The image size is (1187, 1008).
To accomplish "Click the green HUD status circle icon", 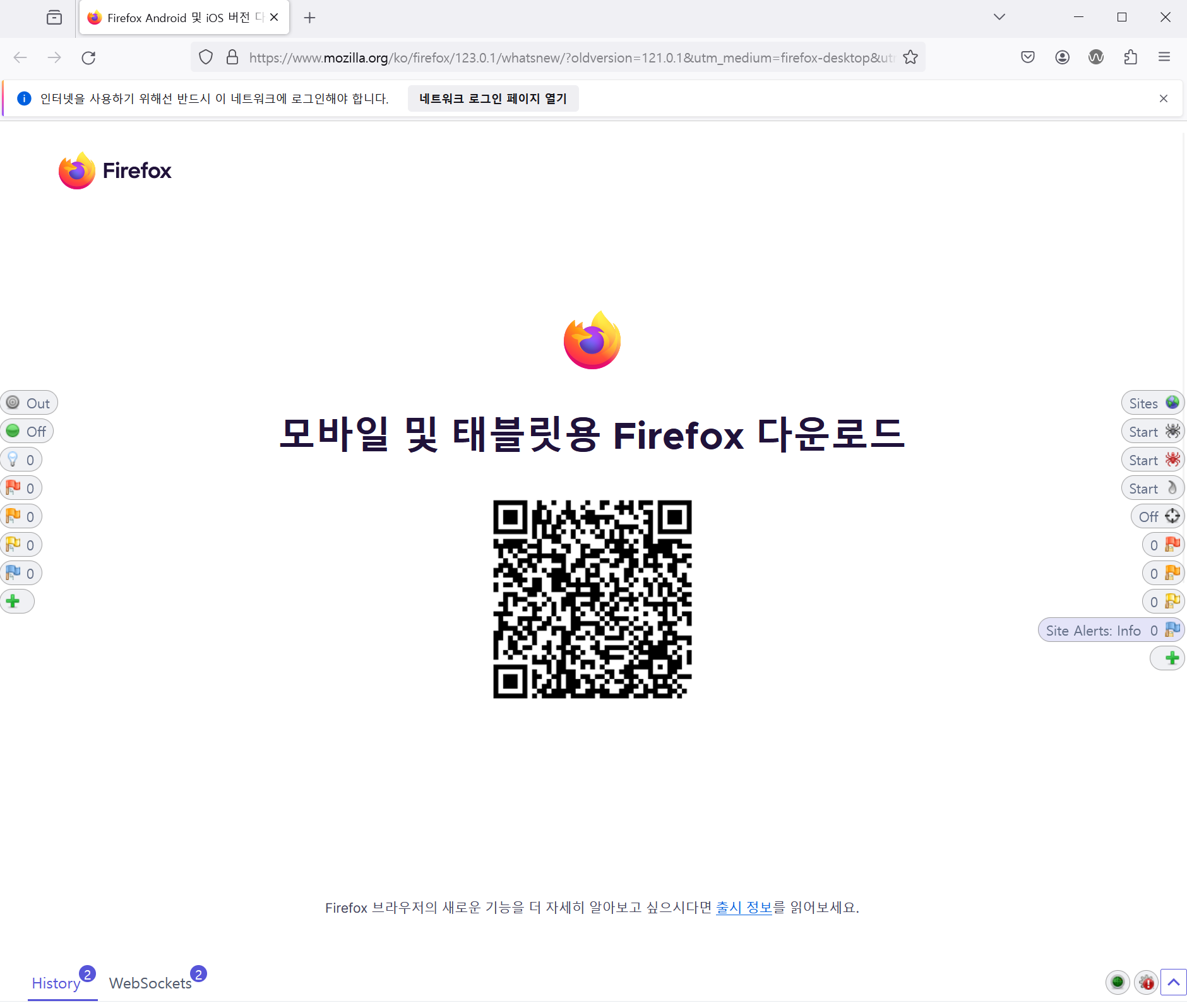I will point(1118,982).
